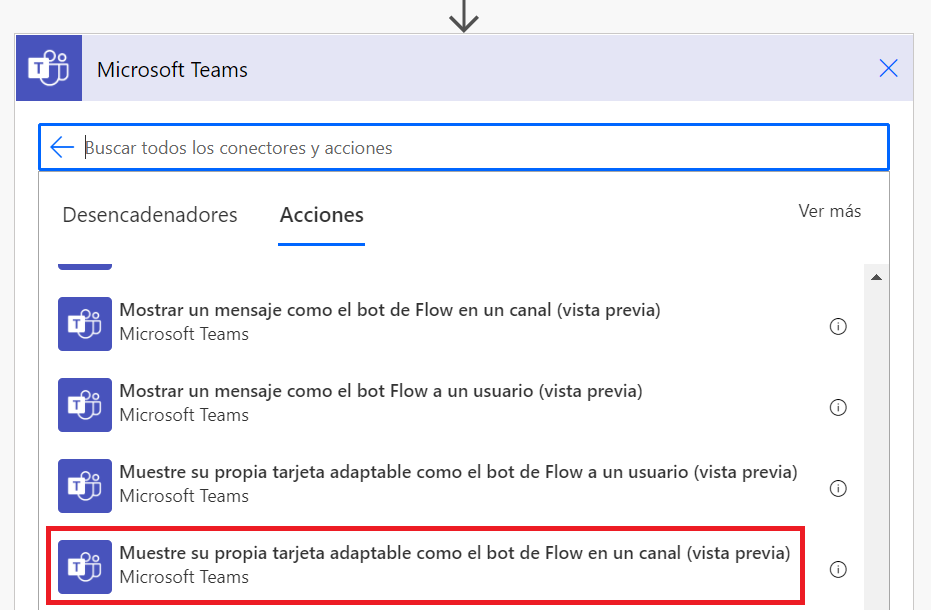Open info for the channel bot message action
Viewport: 931px width, 610px height.
pyautogui.click(x=838, y=326)
